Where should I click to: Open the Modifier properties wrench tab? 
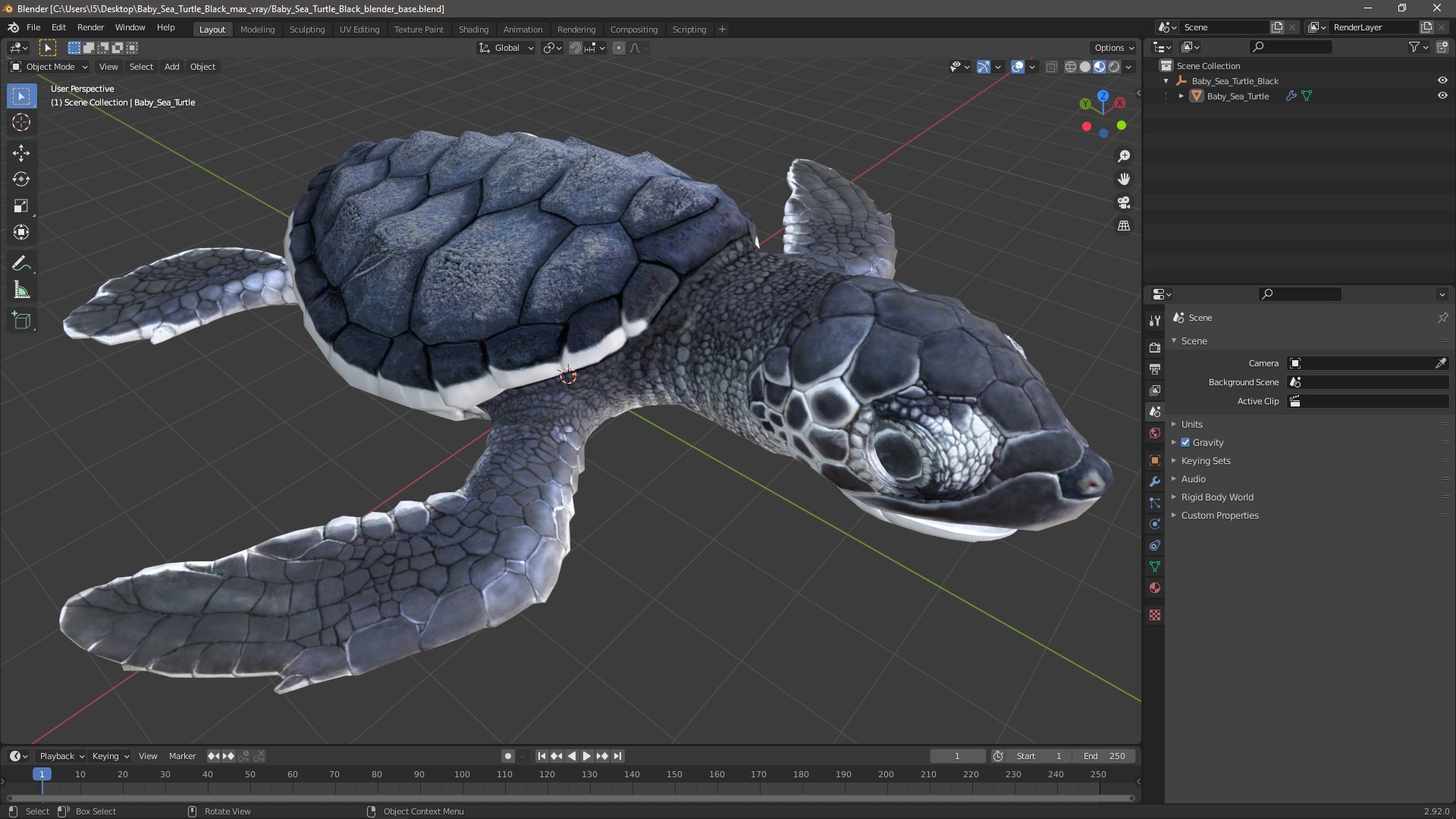pos(1155,482)
